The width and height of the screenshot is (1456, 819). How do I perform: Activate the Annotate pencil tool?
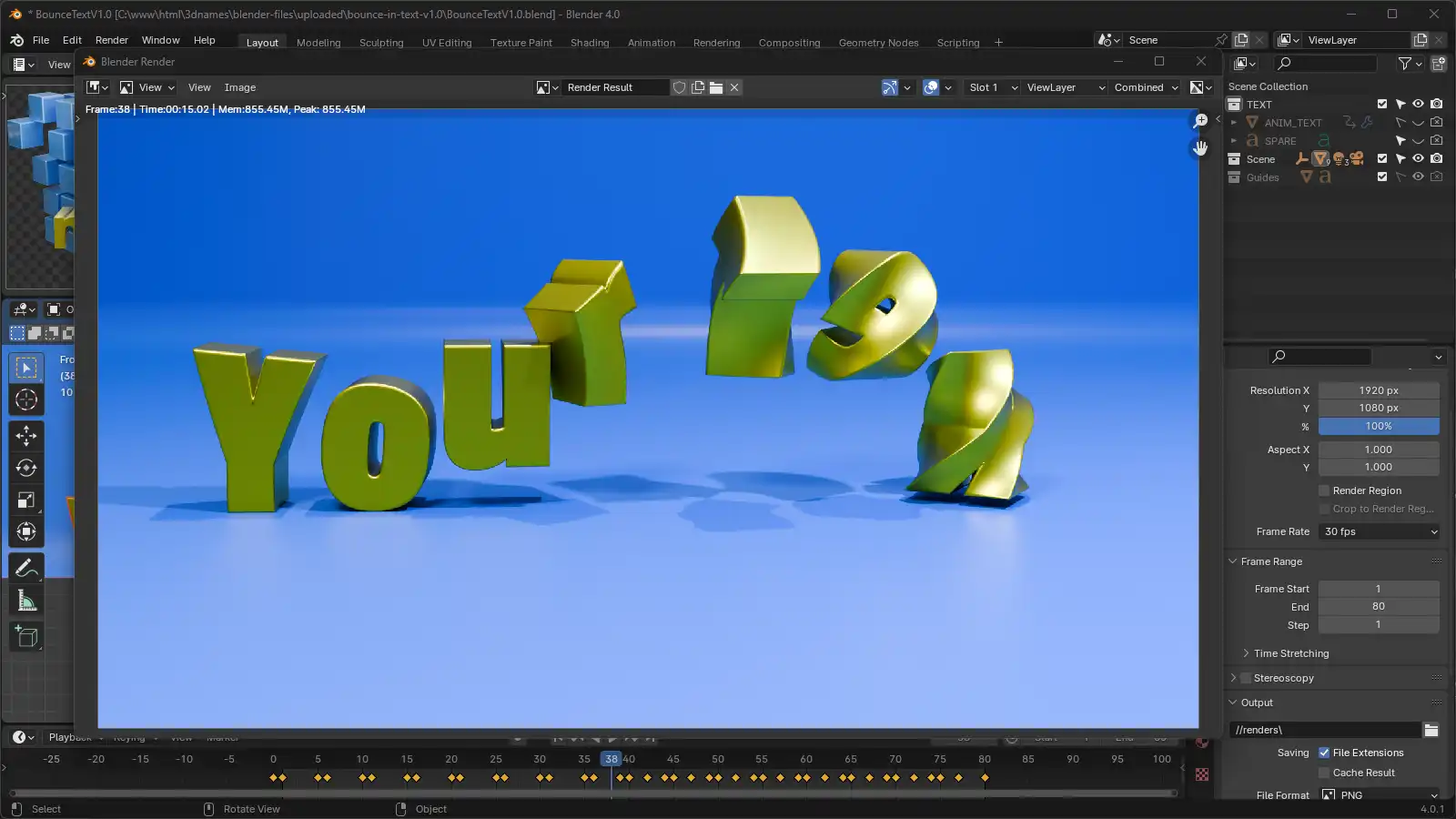[26, 568]
